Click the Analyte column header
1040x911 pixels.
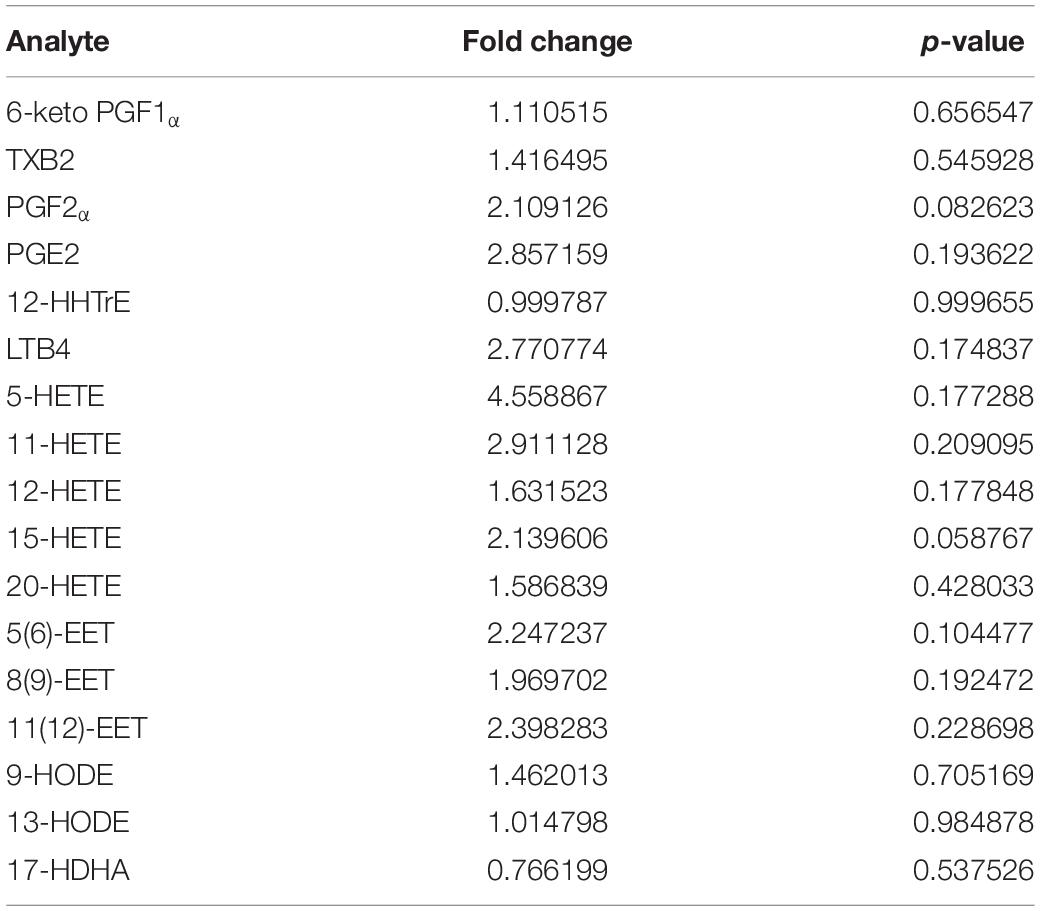(58, 42)
